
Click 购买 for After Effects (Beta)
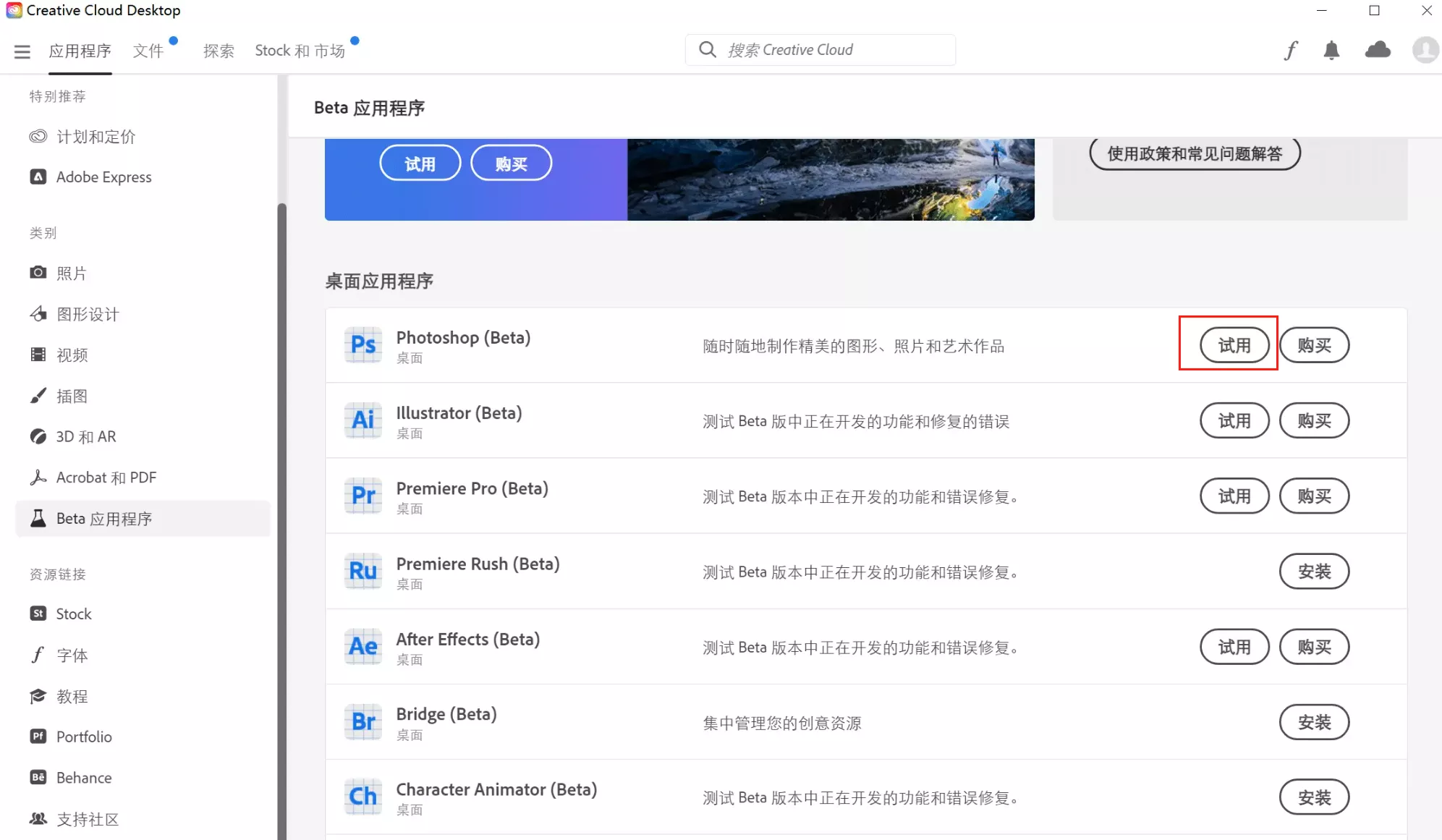(x=1314, y=647)
